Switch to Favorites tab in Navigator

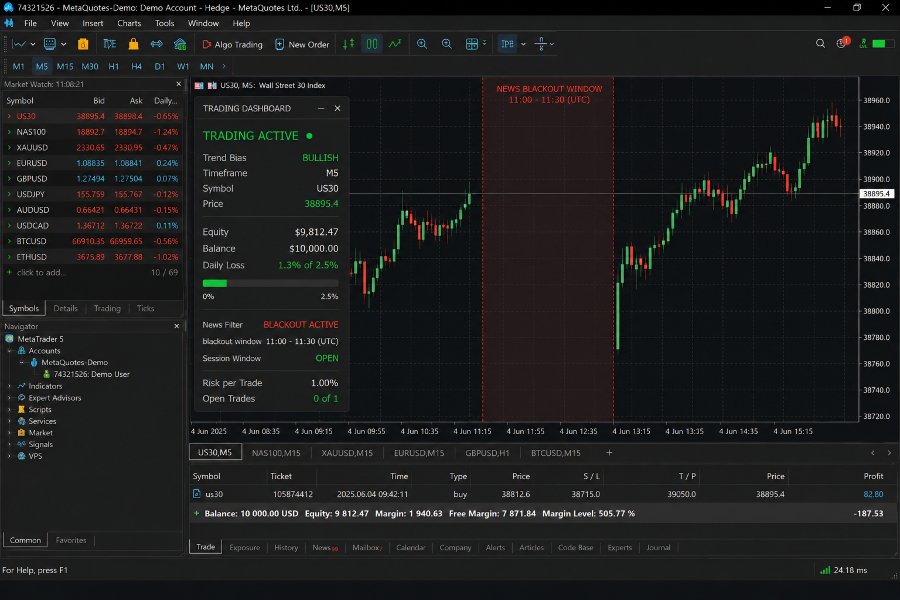[x=71, y=540]
